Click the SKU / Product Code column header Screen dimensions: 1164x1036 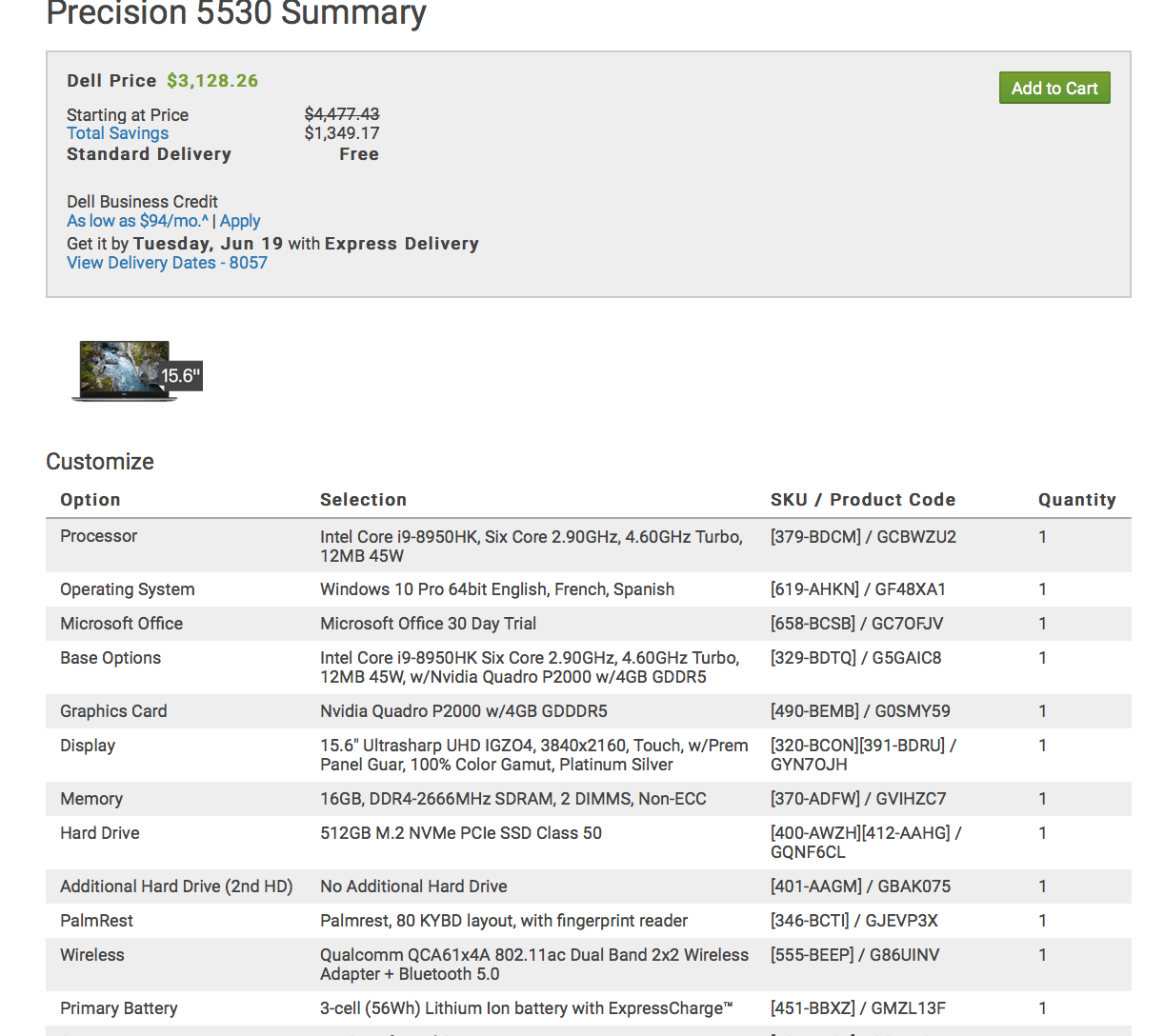coord(863,500)
